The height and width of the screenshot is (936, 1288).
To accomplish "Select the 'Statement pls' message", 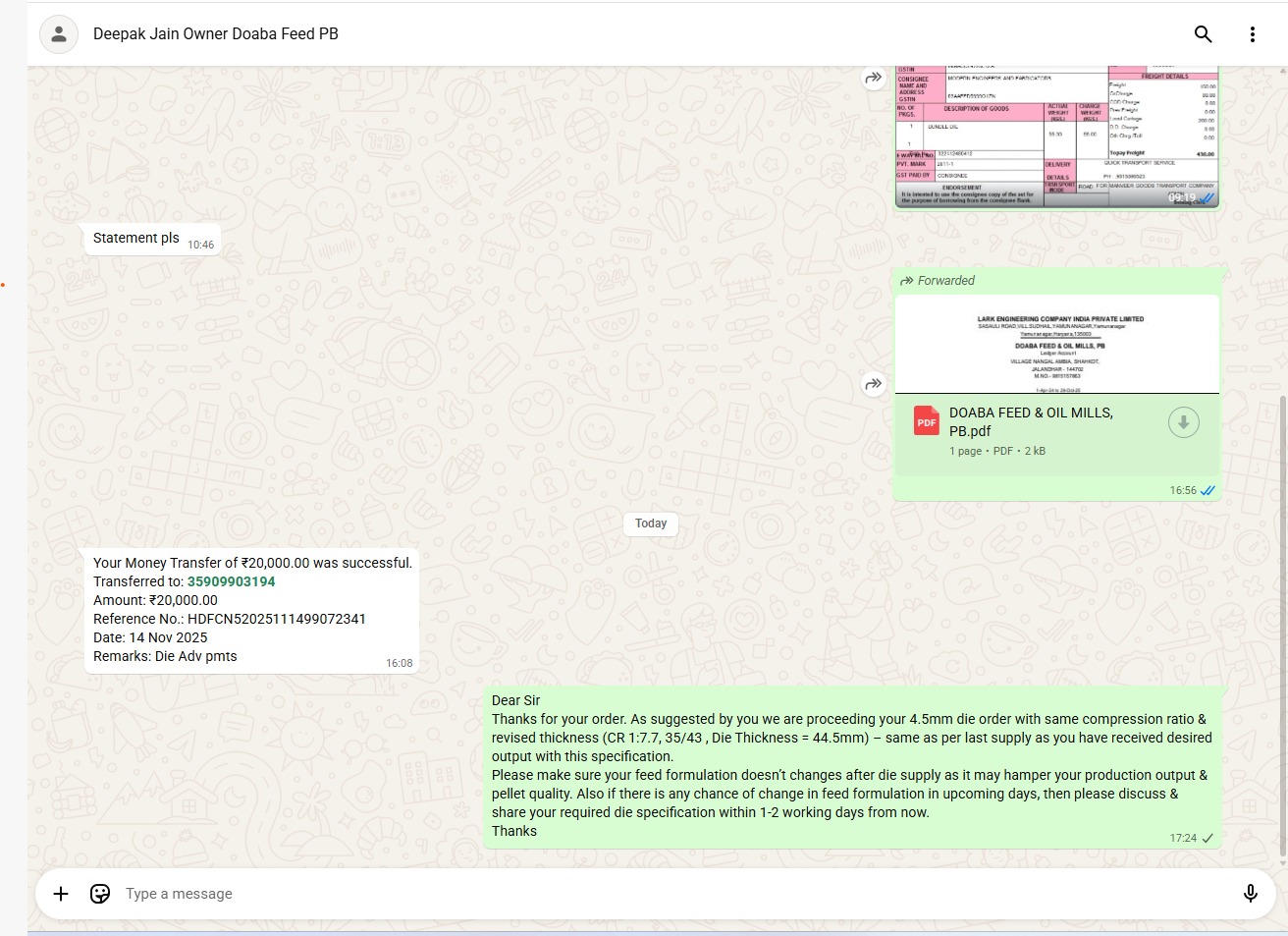I will 136,239.
